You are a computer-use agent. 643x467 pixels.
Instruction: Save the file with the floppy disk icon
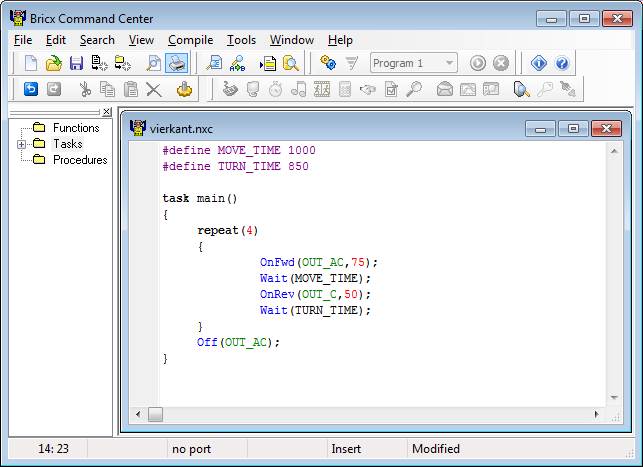point(76,64)
